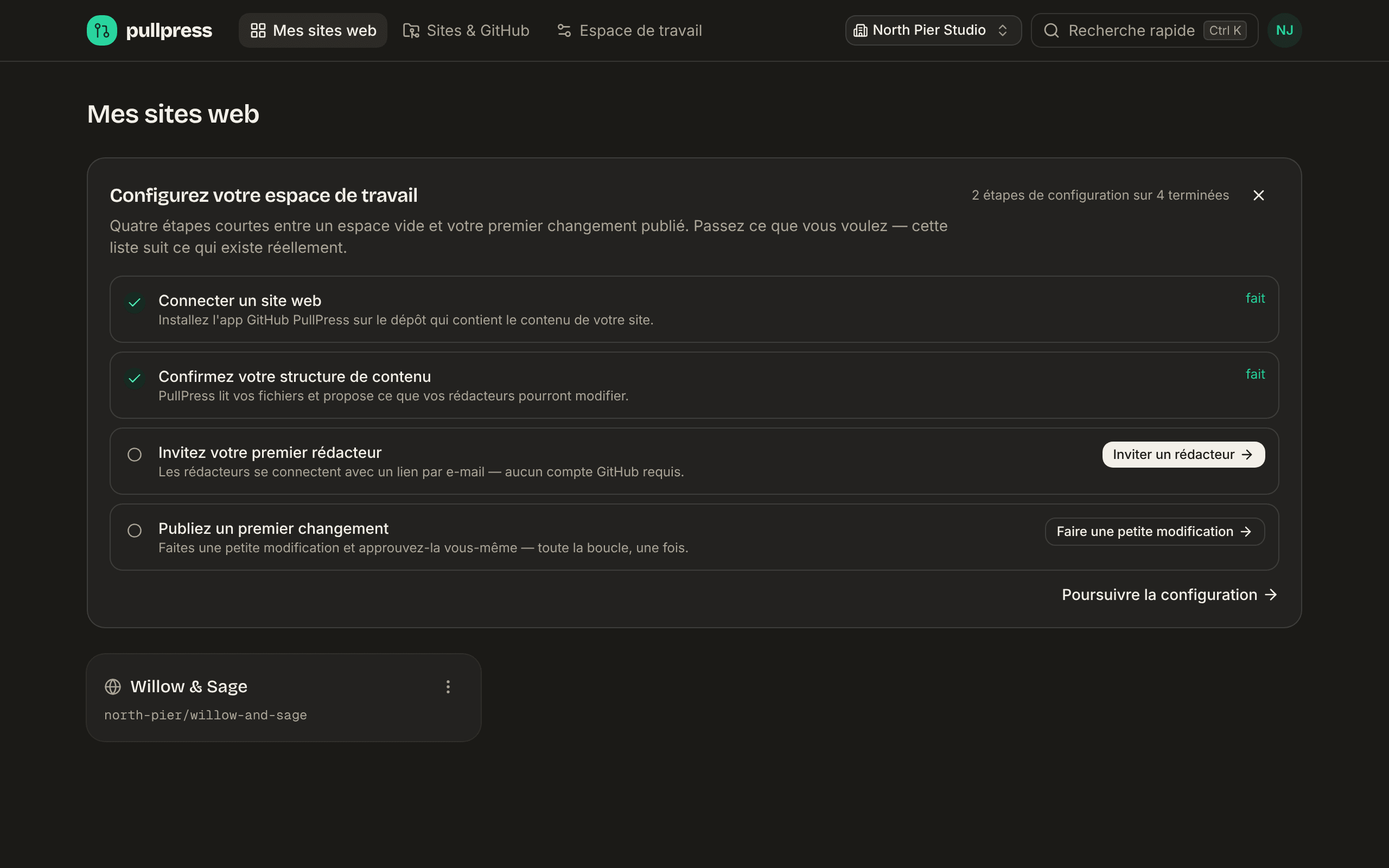Click the checkmark for Confirmez votre structure de contenu

coord(135,378)
